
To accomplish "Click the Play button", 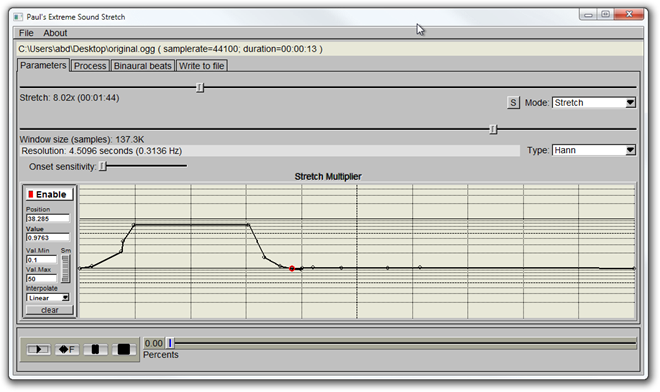I will point(38,349).
